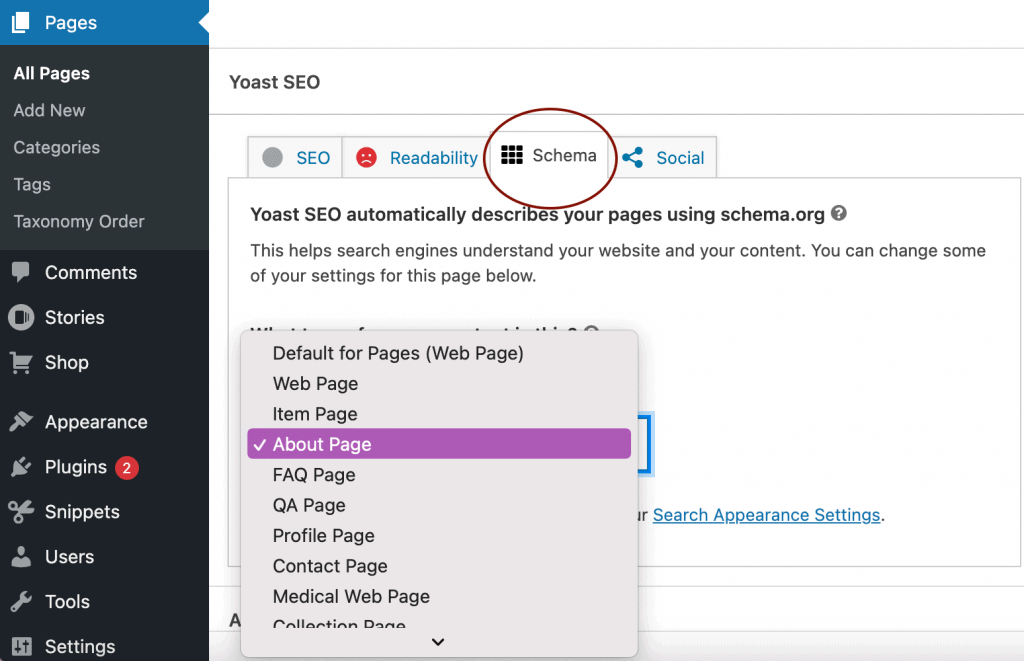Choose 'Medical Web Page' option
1024x661 pixels.
point(439,596)
